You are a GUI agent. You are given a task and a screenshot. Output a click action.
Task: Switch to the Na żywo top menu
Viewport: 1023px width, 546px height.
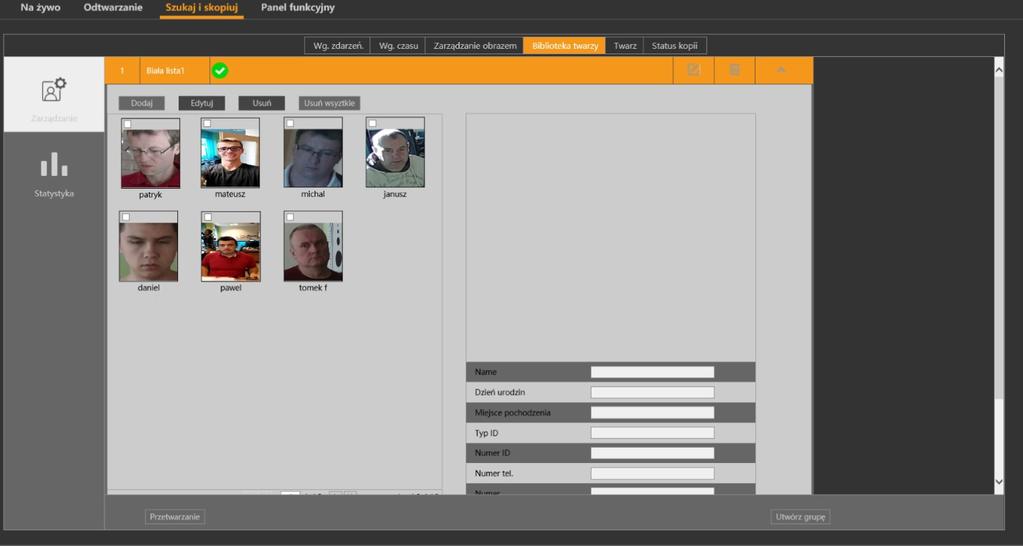tap(40, 8)
